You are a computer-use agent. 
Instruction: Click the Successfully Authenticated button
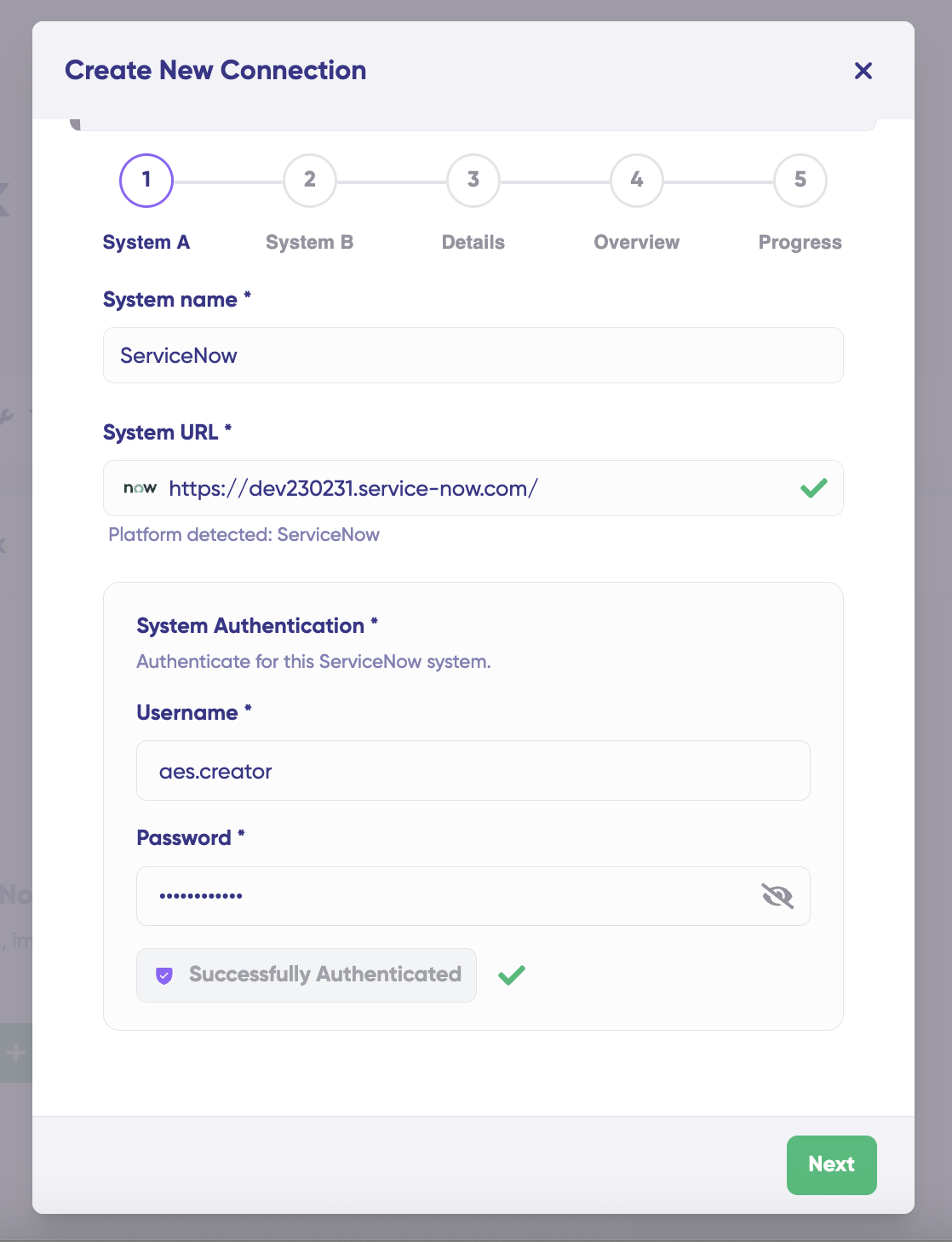click(x=307, y=975)
